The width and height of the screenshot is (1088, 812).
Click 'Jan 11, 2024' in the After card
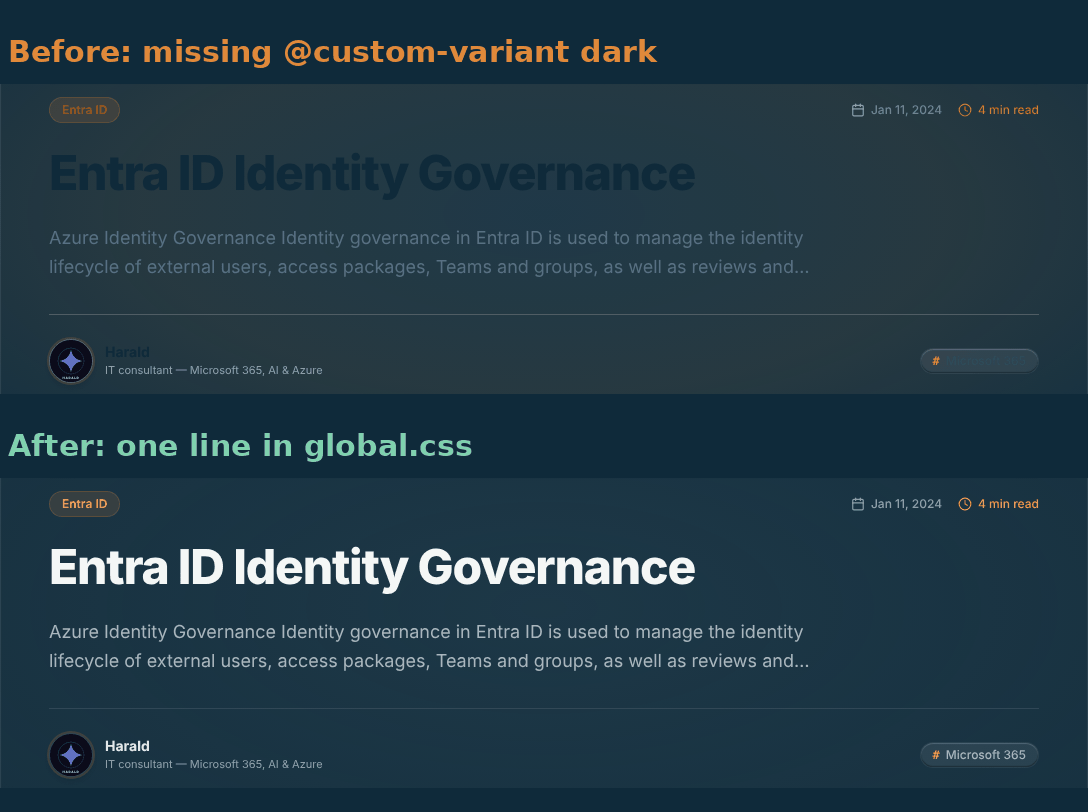906,504
